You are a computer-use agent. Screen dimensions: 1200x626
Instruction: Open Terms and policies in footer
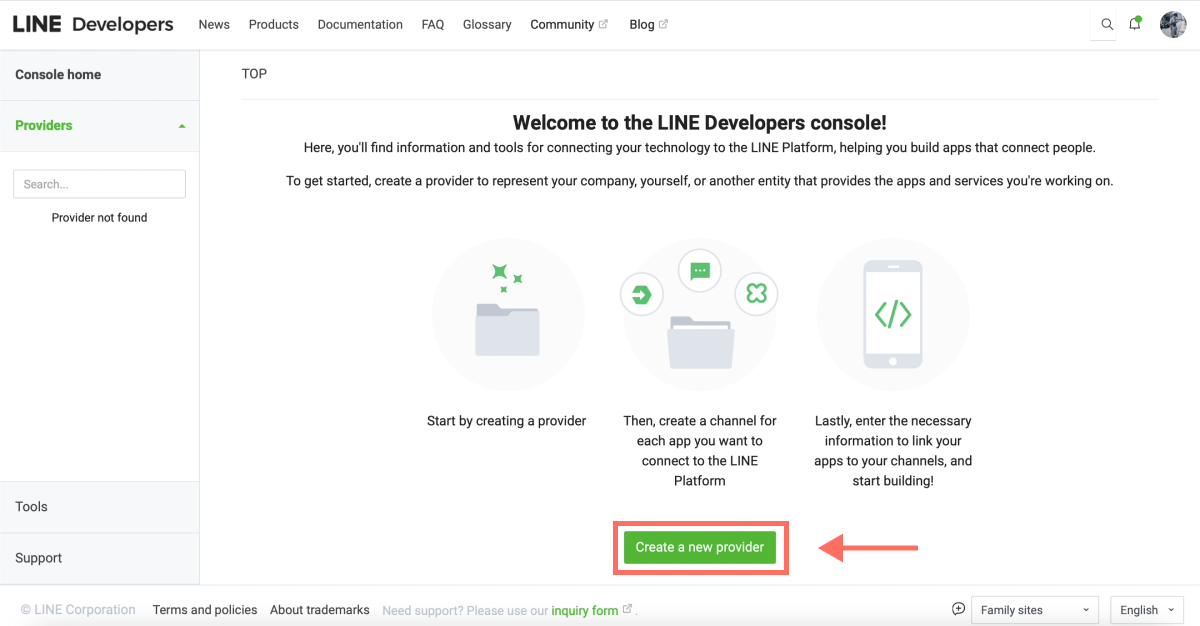(x=204, y=609)
